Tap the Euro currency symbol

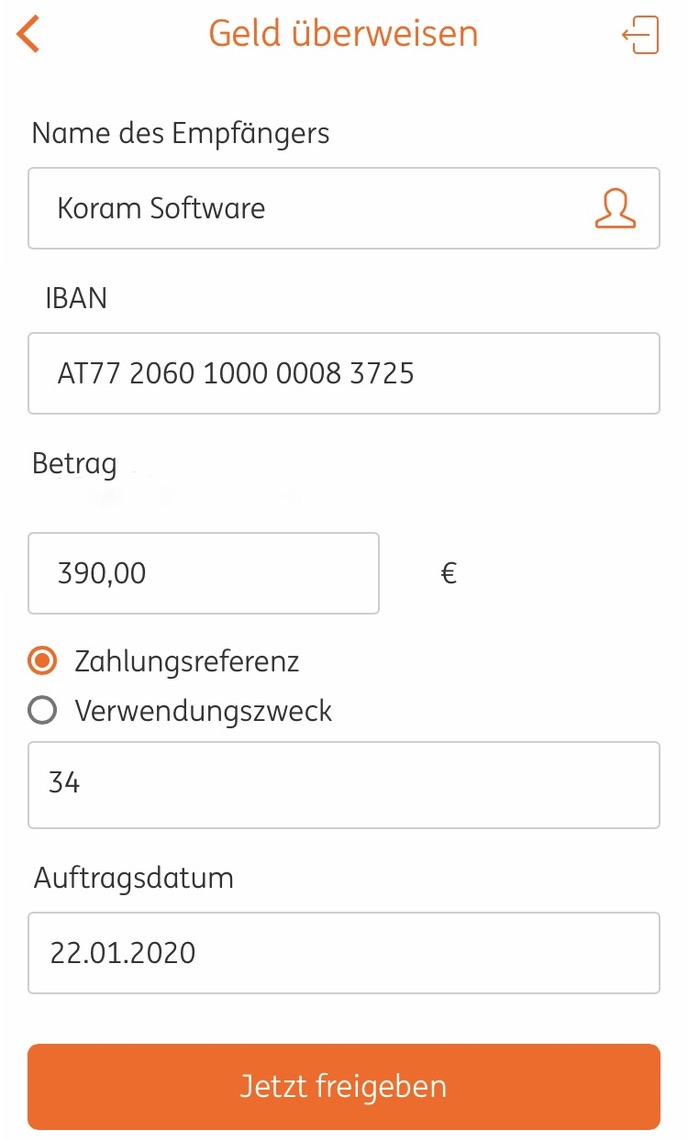(448, 573)
